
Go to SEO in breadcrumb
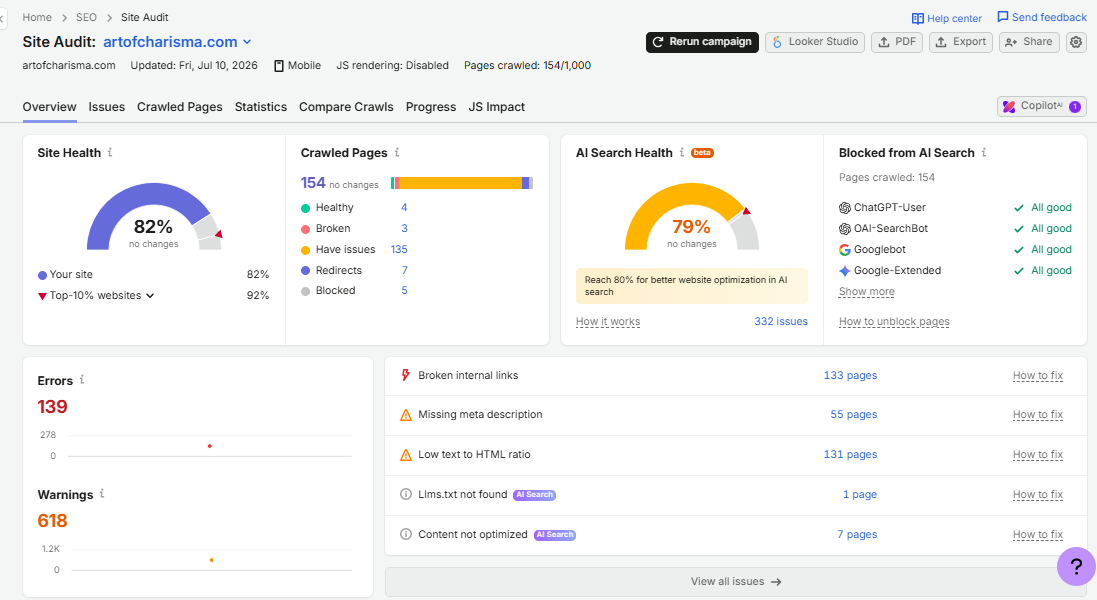pos(87,17)
